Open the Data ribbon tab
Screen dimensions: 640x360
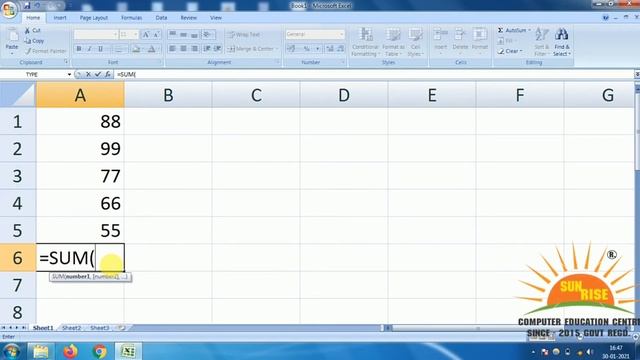161,18
